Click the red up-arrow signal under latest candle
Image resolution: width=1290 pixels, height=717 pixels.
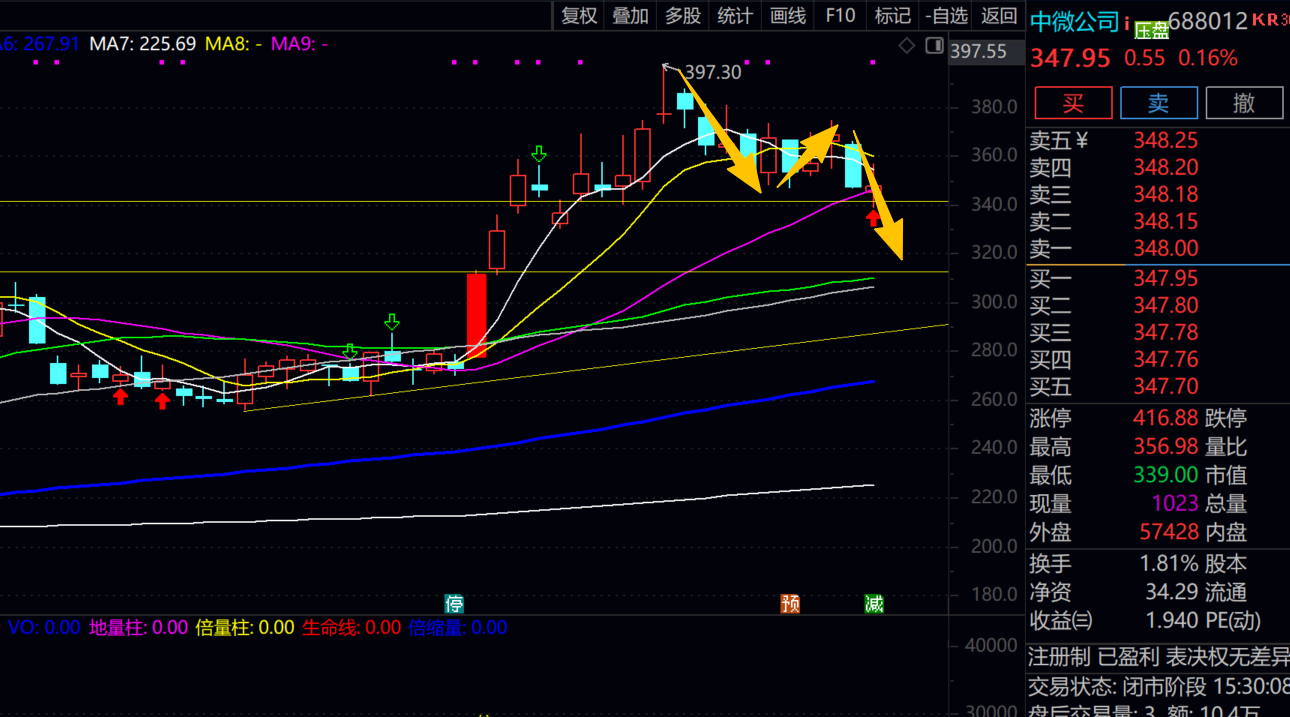(874, 218)
